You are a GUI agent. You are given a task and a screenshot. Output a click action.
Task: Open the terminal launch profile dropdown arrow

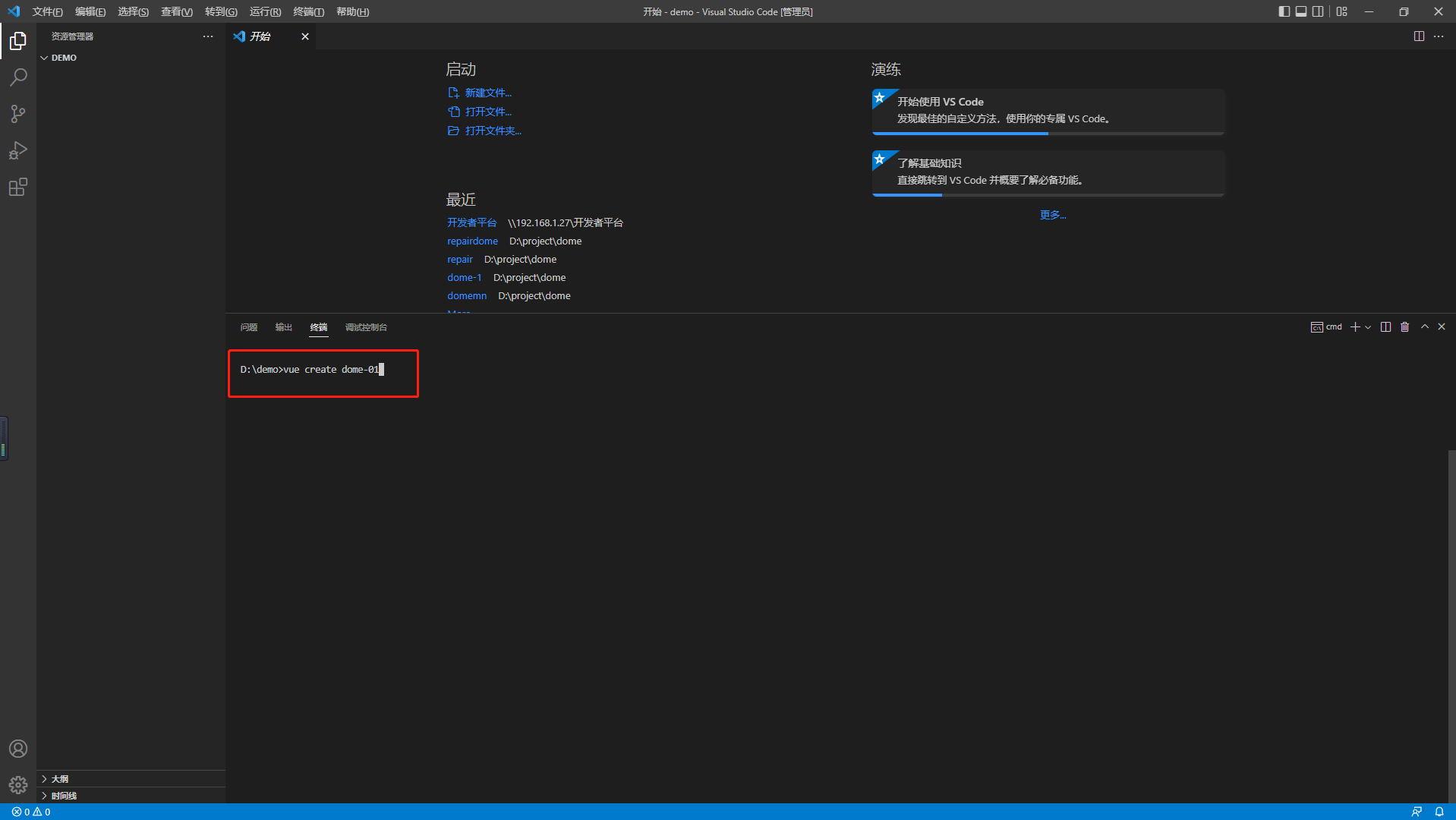[x=1368, y=327]
